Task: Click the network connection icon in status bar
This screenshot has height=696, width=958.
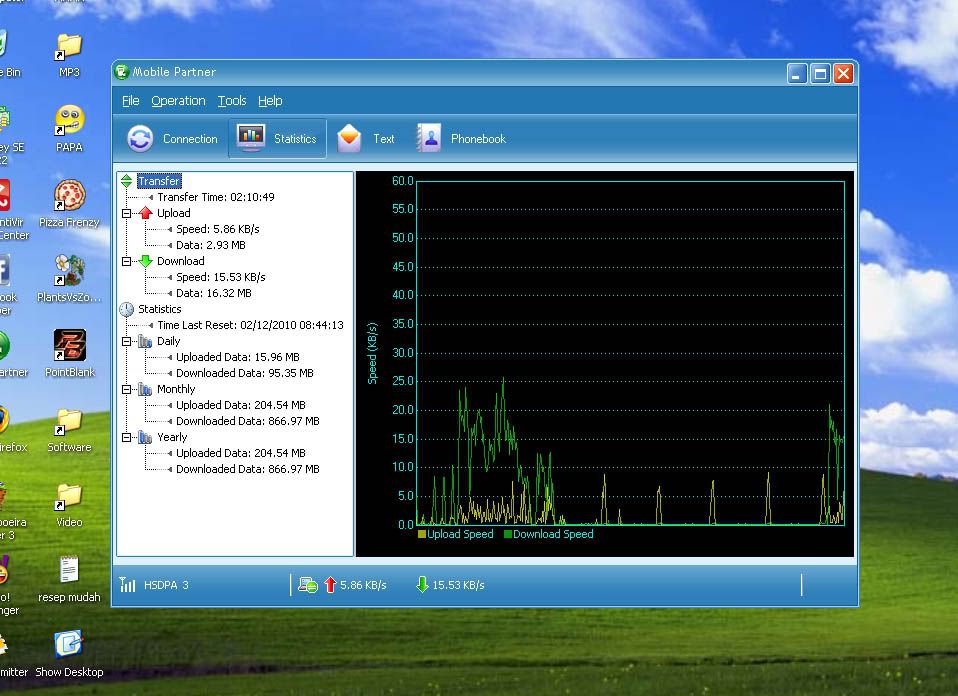Action: pyautogui.click(x=307, y=585)
